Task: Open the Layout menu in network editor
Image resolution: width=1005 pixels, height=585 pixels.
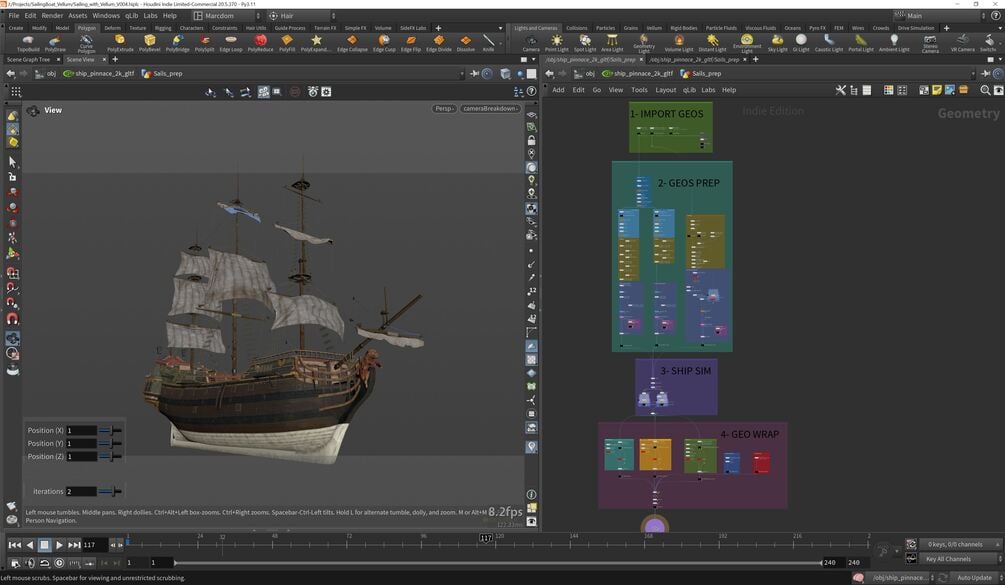Action: point(665,90)
